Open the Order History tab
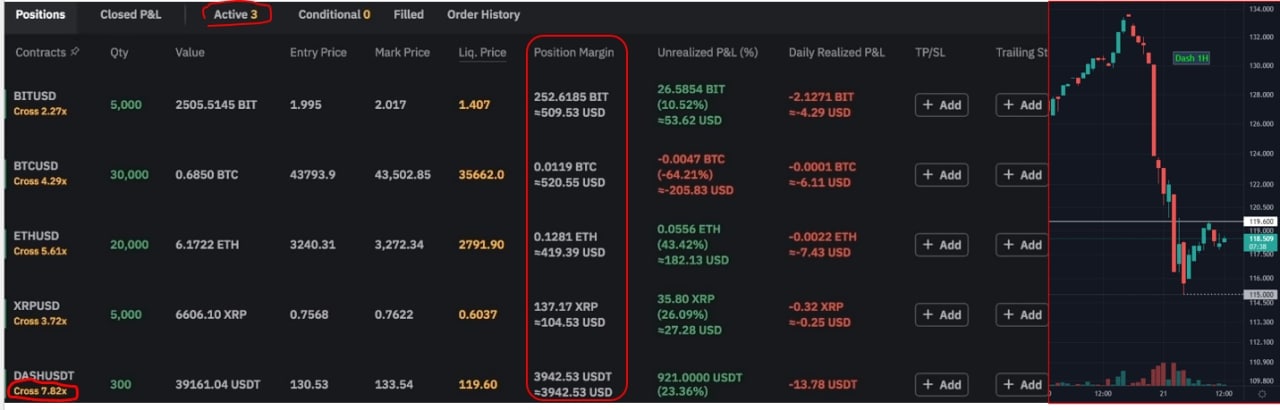Screen dimensions: 1280x410 (x=483, y=15)
